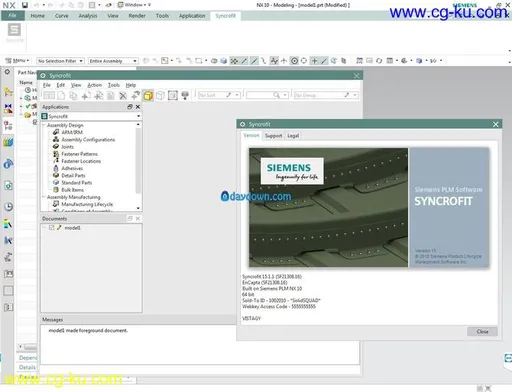Click the yellow solid cube toolbar icon
The width and height of the screenshot is (512, 392).
tap(148, 96)
